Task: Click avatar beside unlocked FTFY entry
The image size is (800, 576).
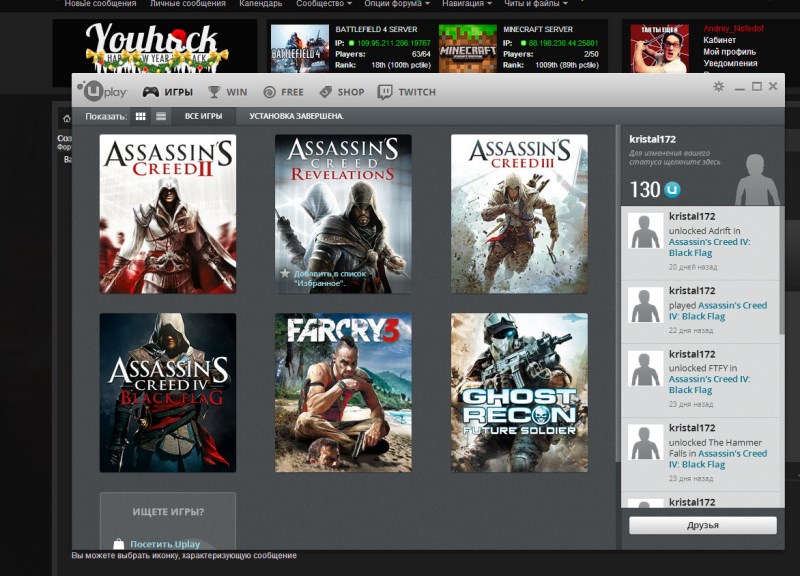Action: coord(645,368)
